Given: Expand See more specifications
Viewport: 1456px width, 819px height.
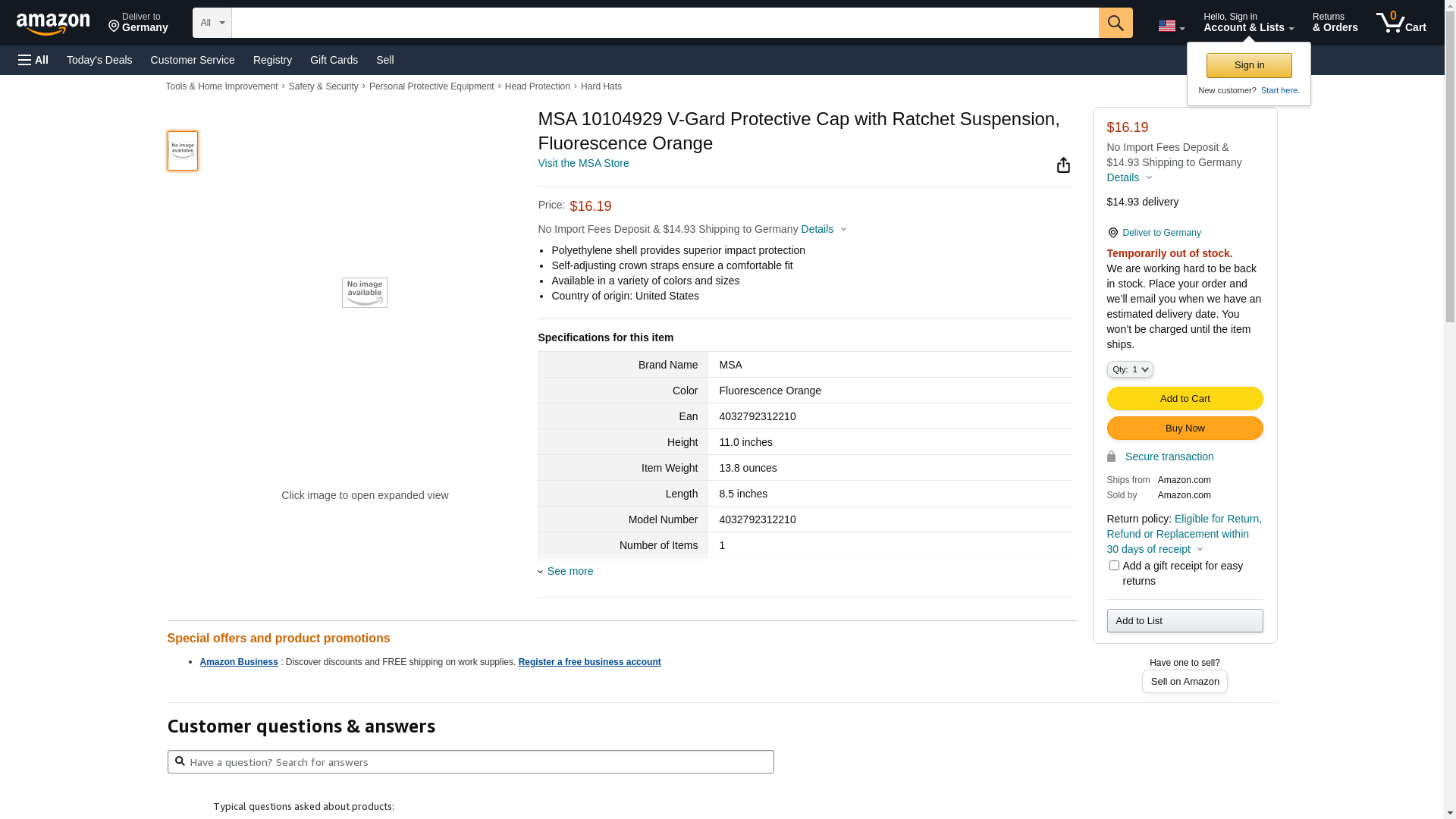Looking at the screenshot, I should 570,571.
